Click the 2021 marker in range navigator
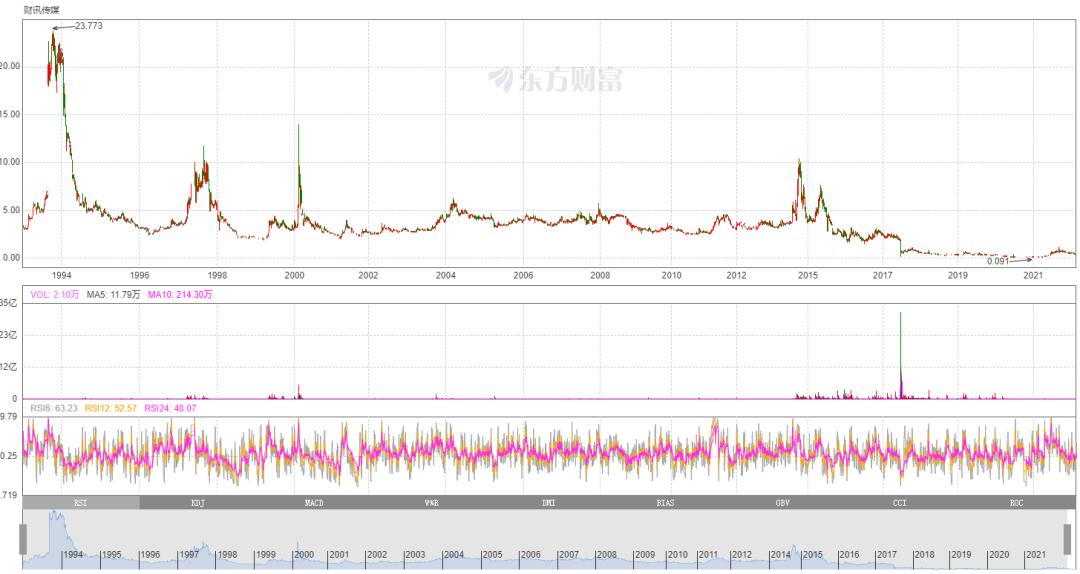The image size is (1080, 574). pyautogui.click(x=1036, y=554)
